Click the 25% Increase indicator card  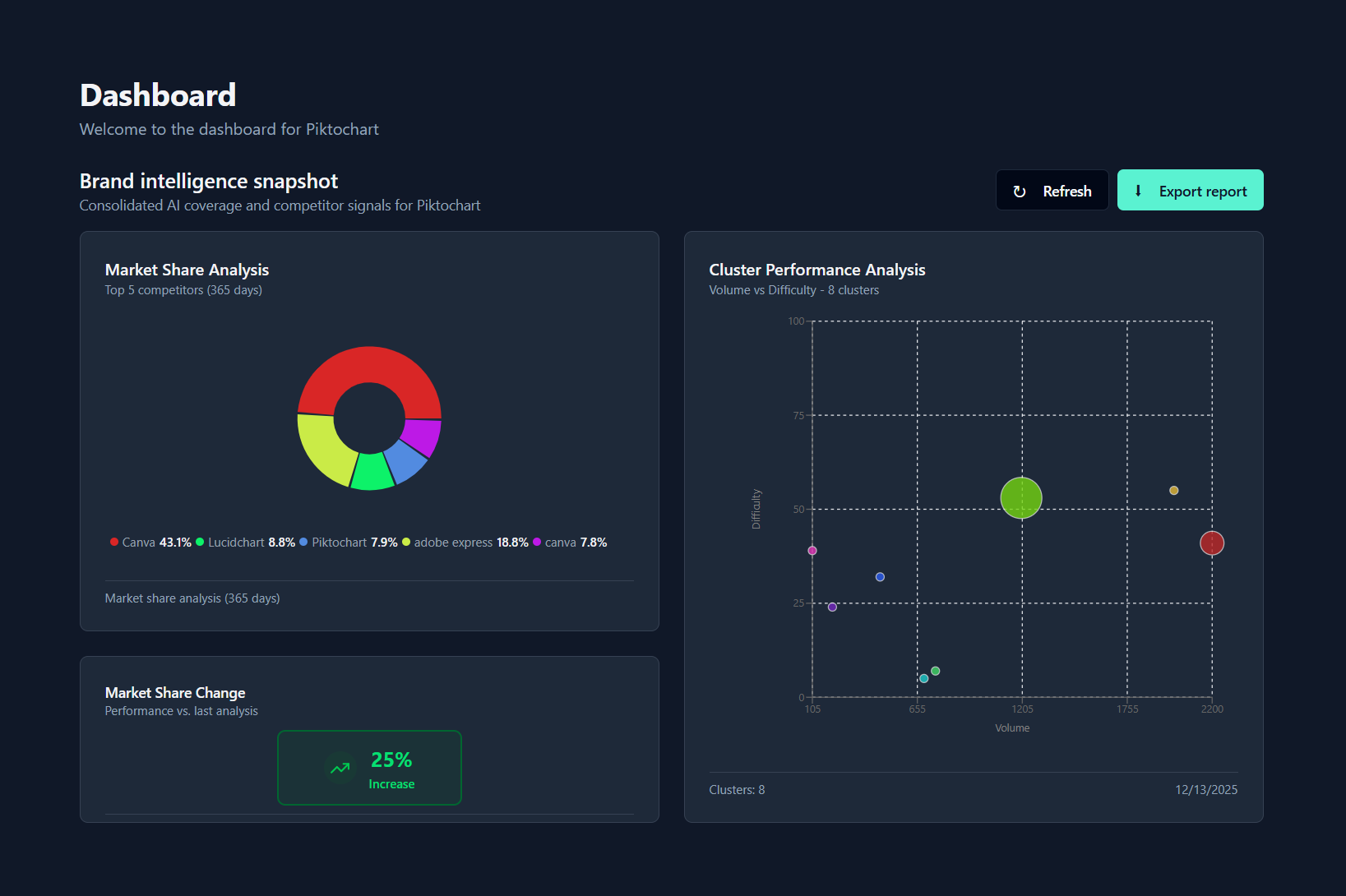(369, 768)
